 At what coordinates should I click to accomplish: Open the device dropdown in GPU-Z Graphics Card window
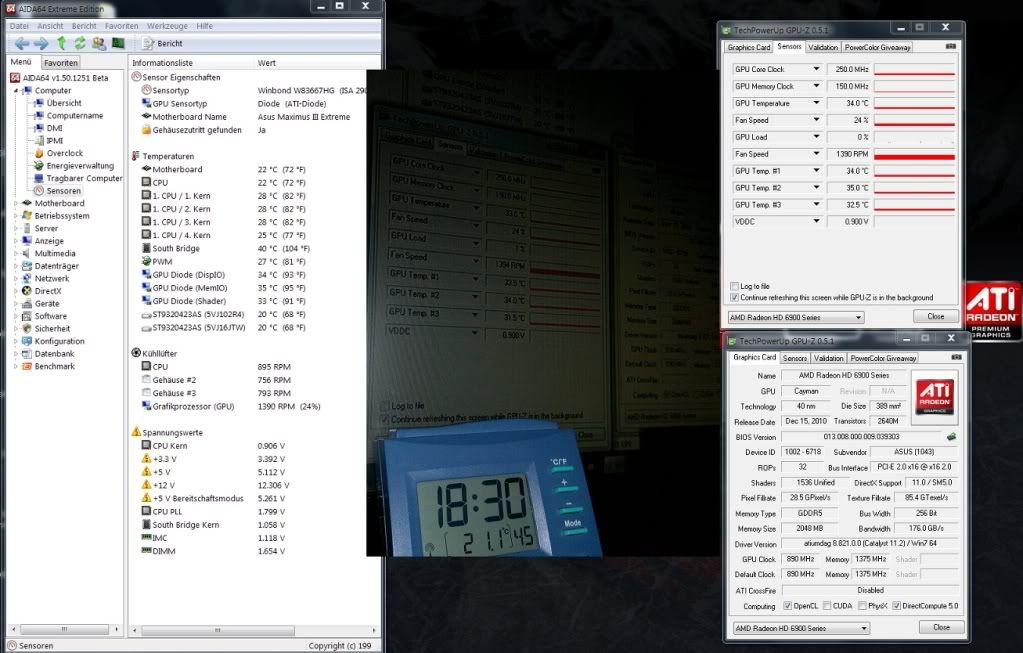coord(801,628)
